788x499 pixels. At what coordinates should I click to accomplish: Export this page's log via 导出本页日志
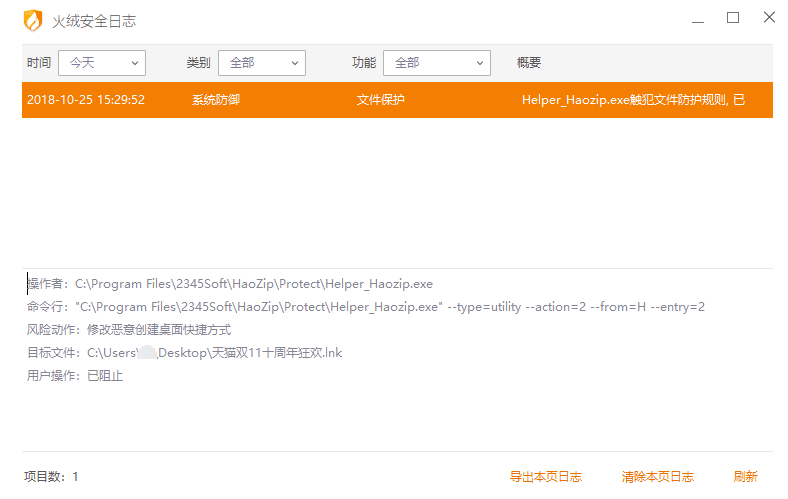tap(545, 477)
